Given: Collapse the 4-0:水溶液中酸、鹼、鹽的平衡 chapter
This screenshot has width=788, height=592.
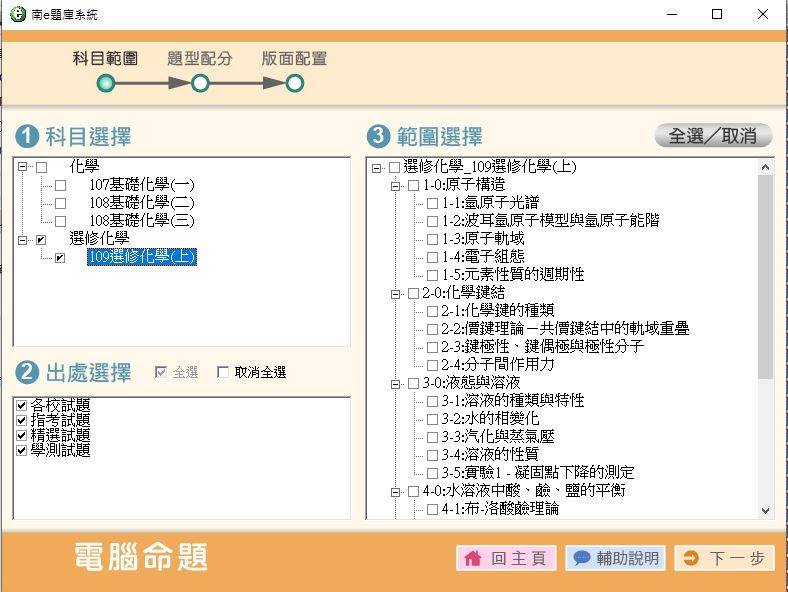Looking at the screenshot, I should click(396, 492).
